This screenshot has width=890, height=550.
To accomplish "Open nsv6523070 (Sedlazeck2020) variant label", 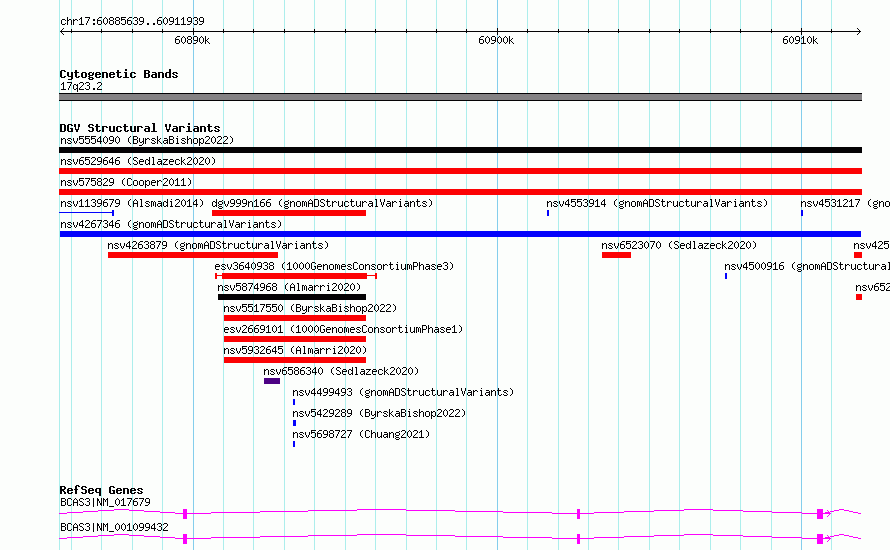I will 679,245.
